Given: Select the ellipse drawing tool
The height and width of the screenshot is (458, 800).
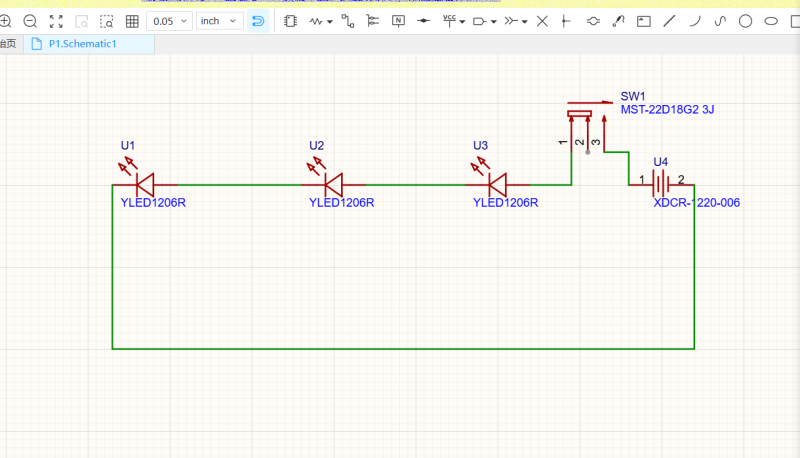Looking at the screenshot, I should click(x=771, y=21).
